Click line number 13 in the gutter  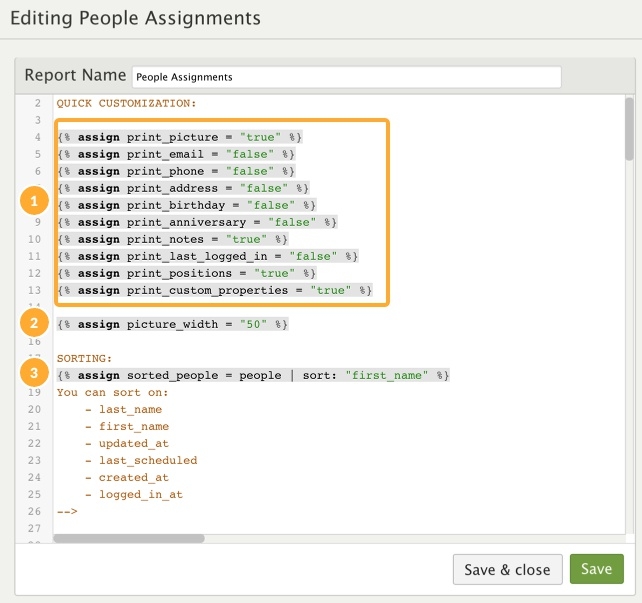tap(34, 290)
